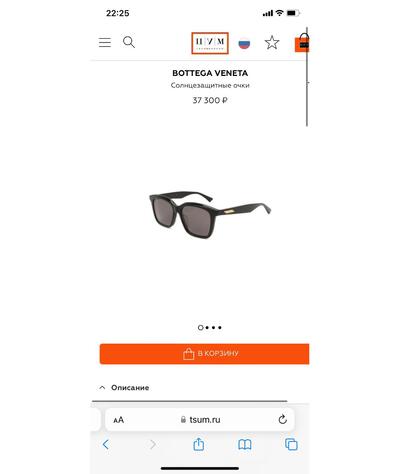The width and height of the screenshot is (400, 474).
Task: Open Safari bookmarks book icon
Action: 245,444
